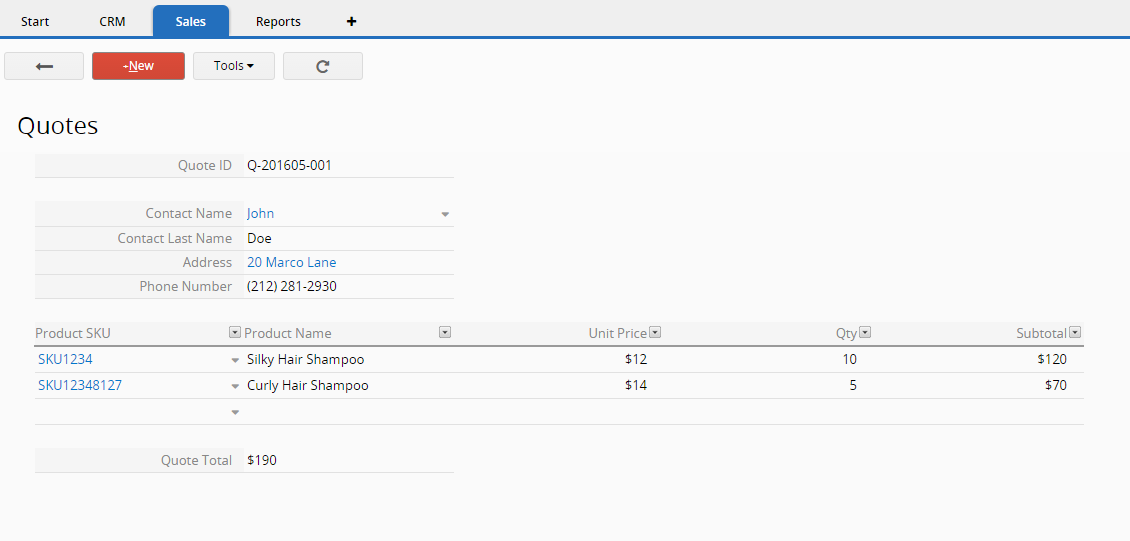The width and height of the screenshot is (1130, 541).
Task: Switch to the CRM tab
Action: pyautogui.click(x=112, y=22)
